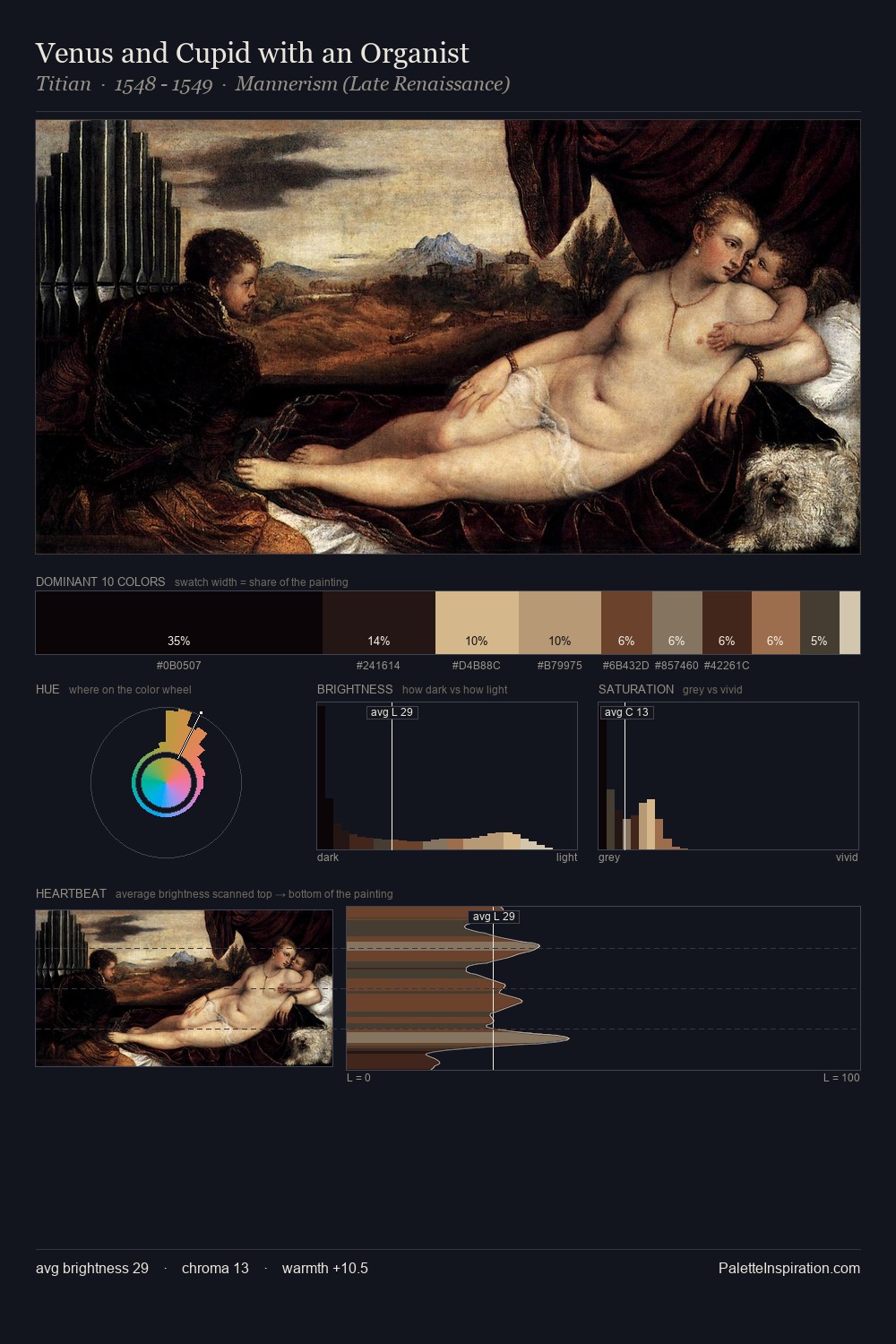Click the title 'Venus and Cupid with an Organist'
The height and width of the screenshot is (1344, 896).
(252, 53)
